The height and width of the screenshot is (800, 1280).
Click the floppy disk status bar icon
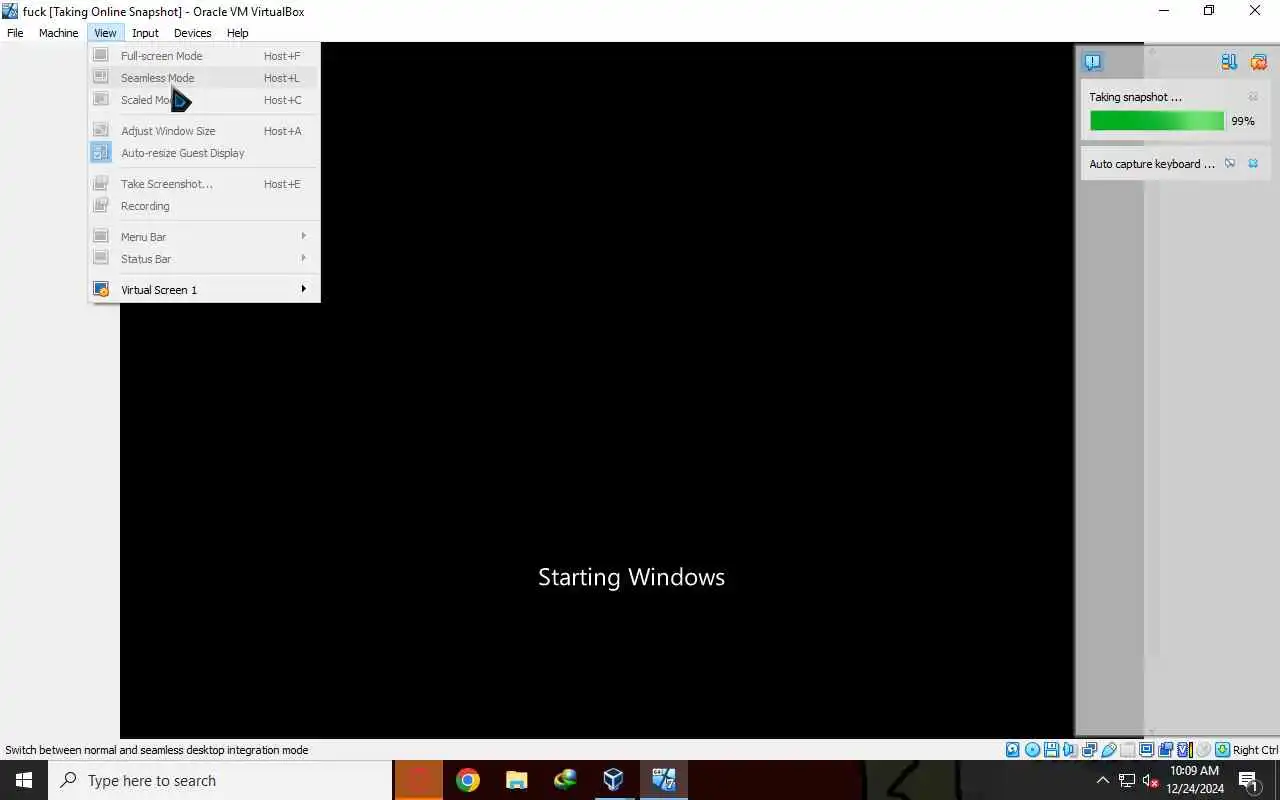click(1051, 750)
